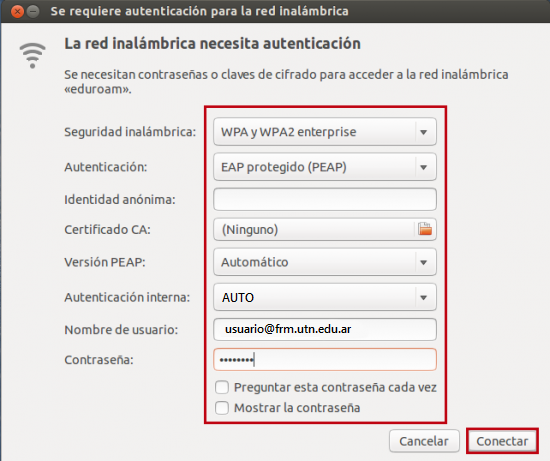The height and width of the screenshot is (461, 550).
Task: Click the 'EAP protegido (PEAP)' combo box
Action: [x=325, y=167]
